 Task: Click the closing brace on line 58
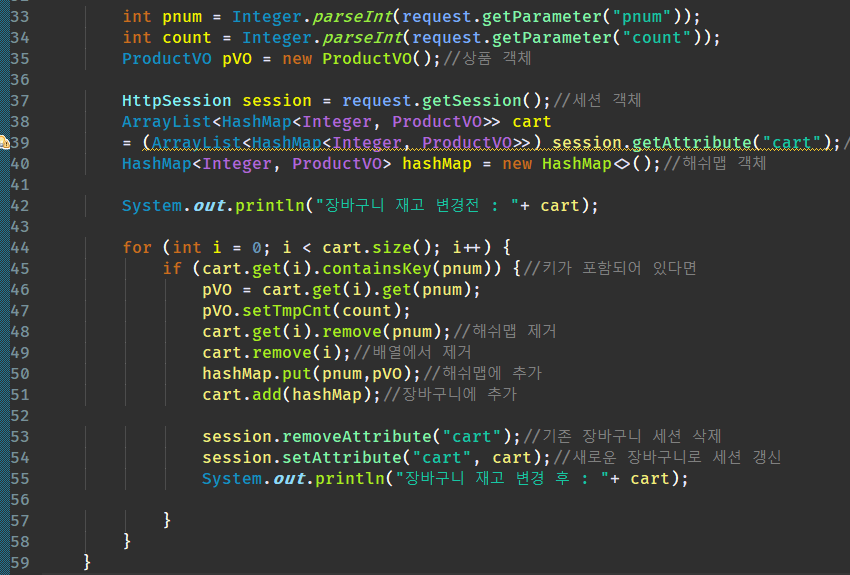click(x=127, y=541)
